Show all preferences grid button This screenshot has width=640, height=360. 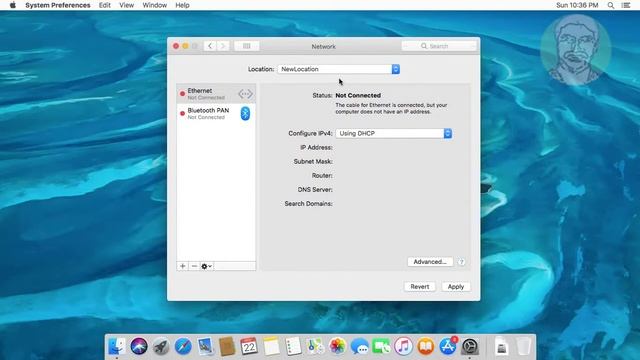(247, 46)
